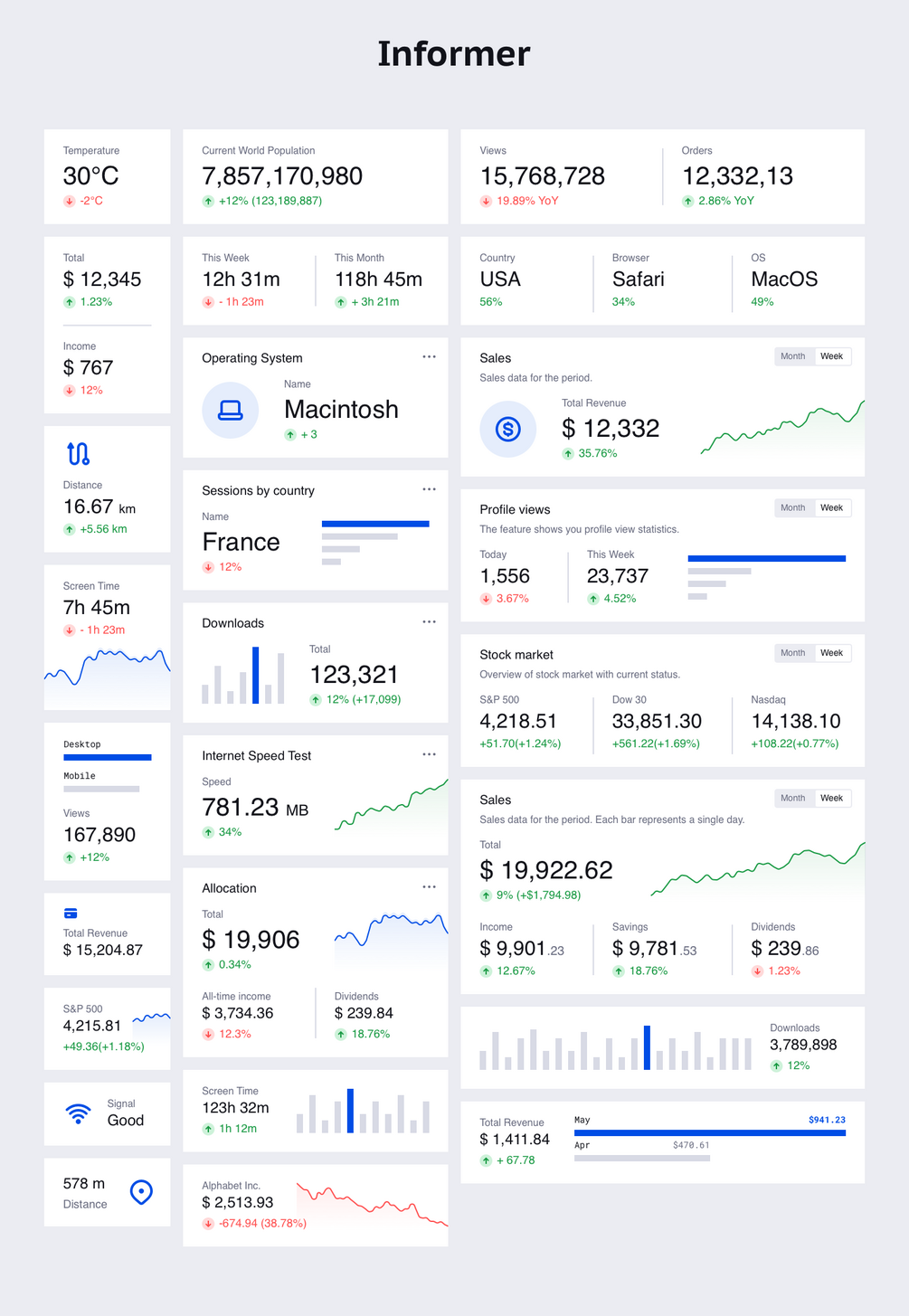The width and height of the screenshot is (909, 1316).
Task: Click green up arrow beside Total Revenue 35.76%
Action: [568, 454]
